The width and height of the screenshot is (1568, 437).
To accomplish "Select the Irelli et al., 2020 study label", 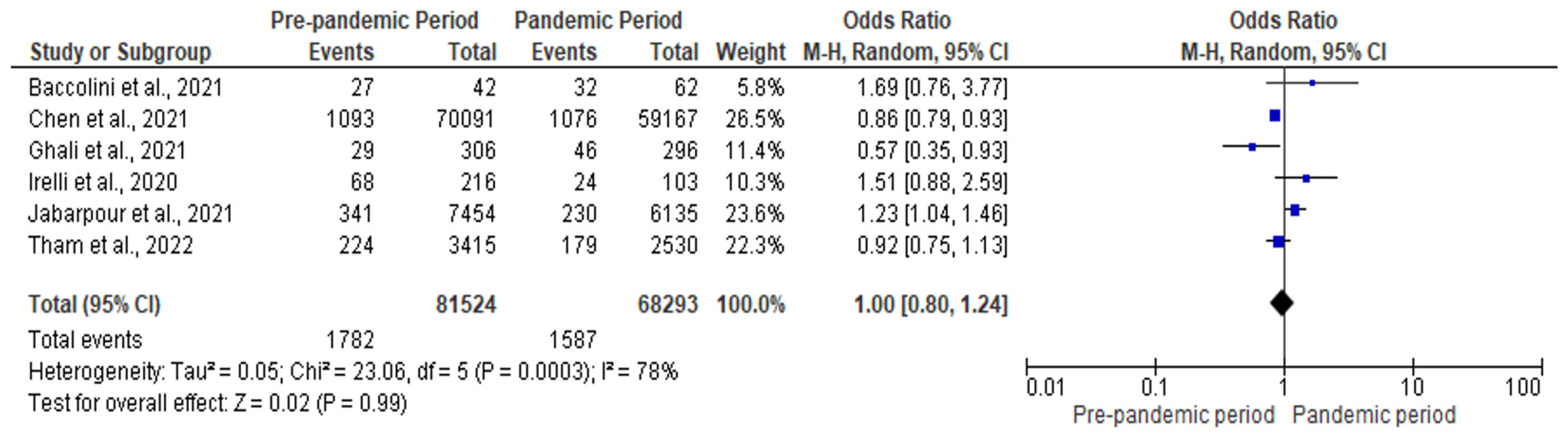I will tap(103, 182).
